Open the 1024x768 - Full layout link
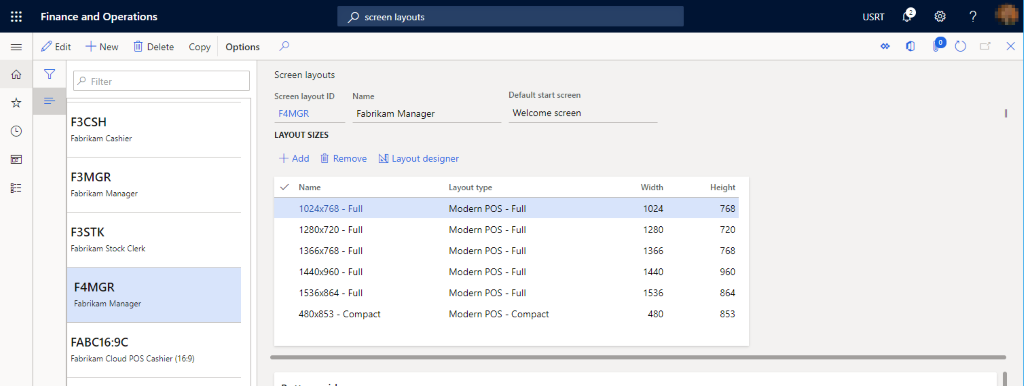1024x386 pixels. point(330,209)
